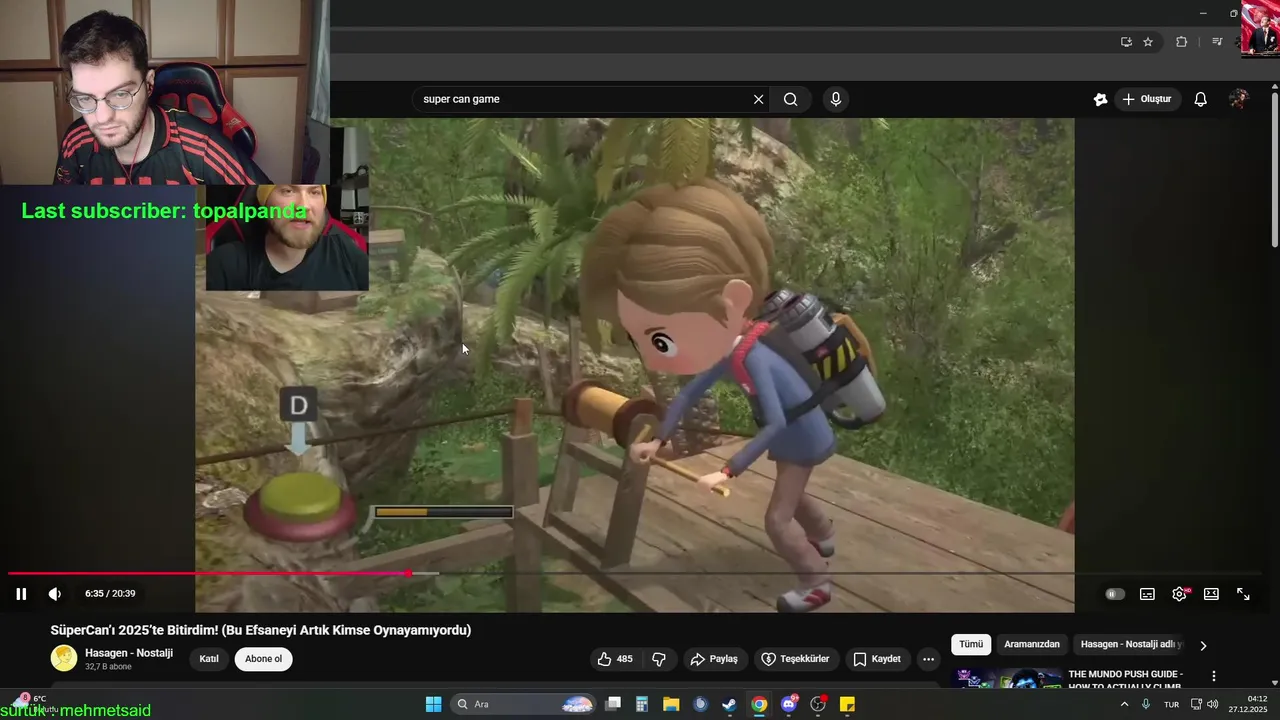Click the Teşekkürler thanks button
Screen dimensions: 1280x720
click(x=795, y=659)
